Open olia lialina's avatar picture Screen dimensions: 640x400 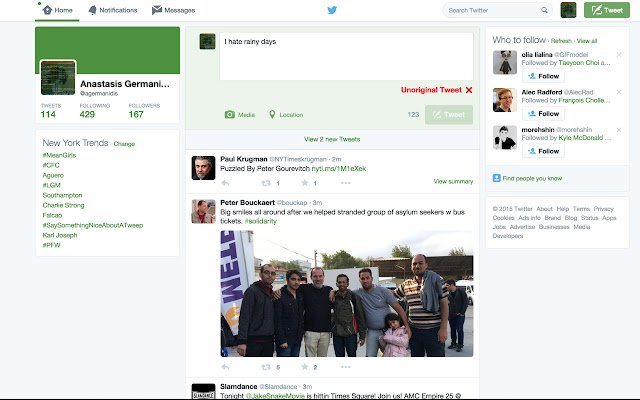point(505,62)
